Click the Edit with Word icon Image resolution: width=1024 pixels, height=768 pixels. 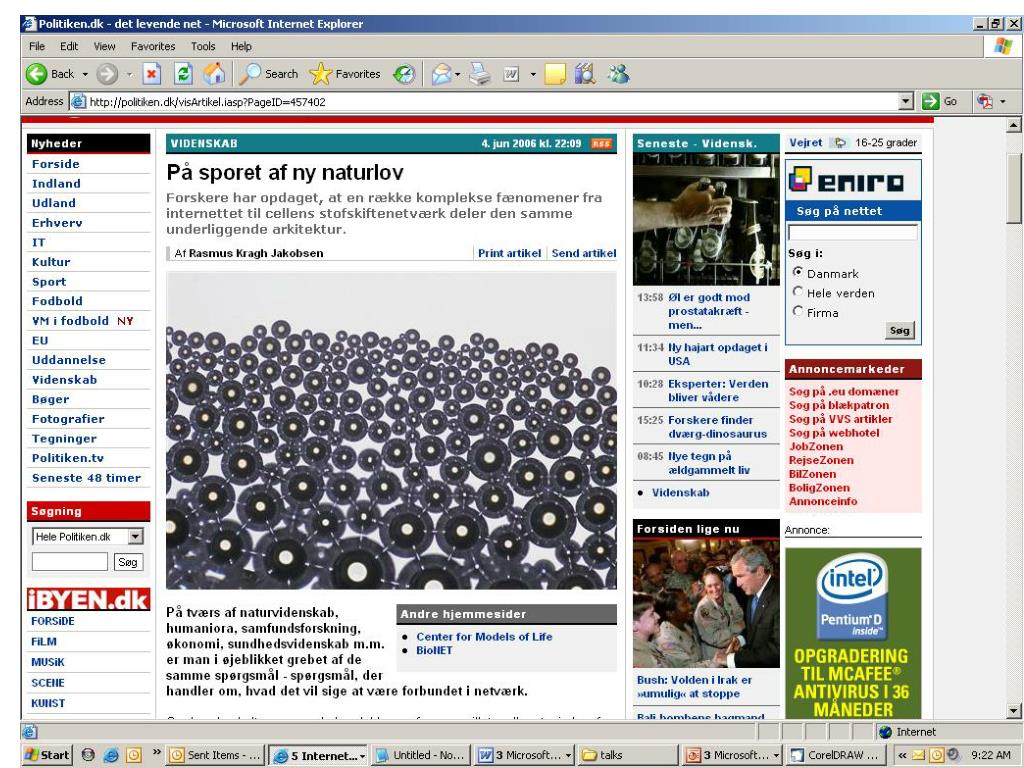511,74
